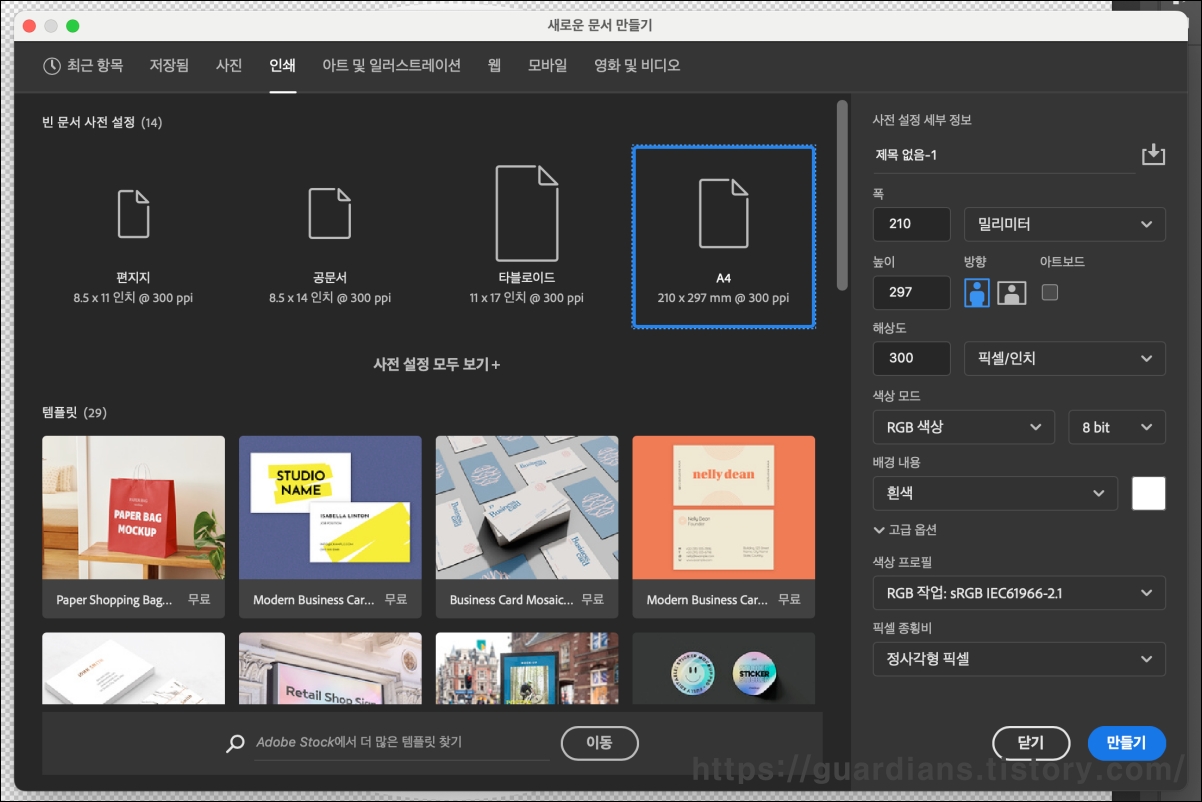Viewport: 1202px width, 802px height.
Task: Click the 만들기 button
Action: point(1126,743)
